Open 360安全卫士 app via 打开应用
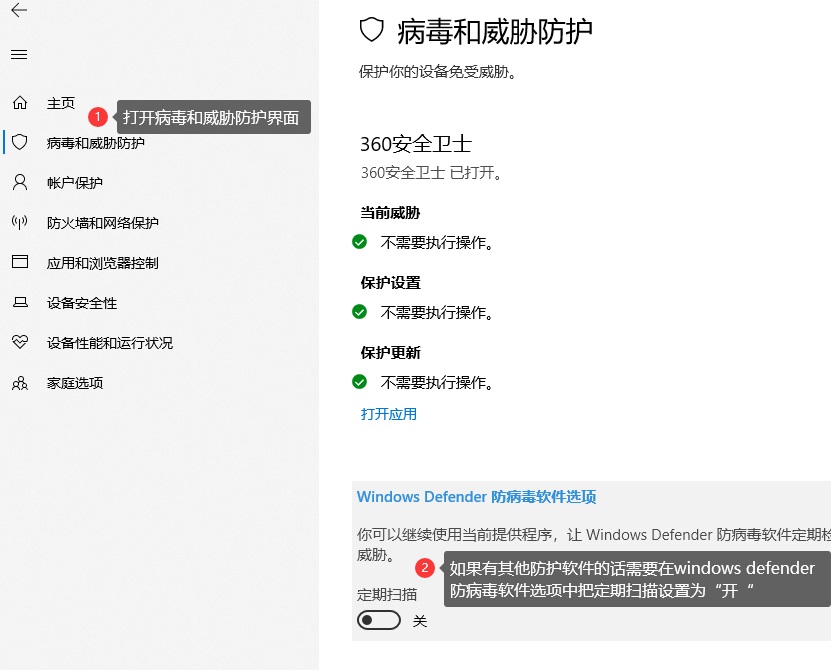The height and width of the screenshot is (670, 831). (x=388, y=413)
